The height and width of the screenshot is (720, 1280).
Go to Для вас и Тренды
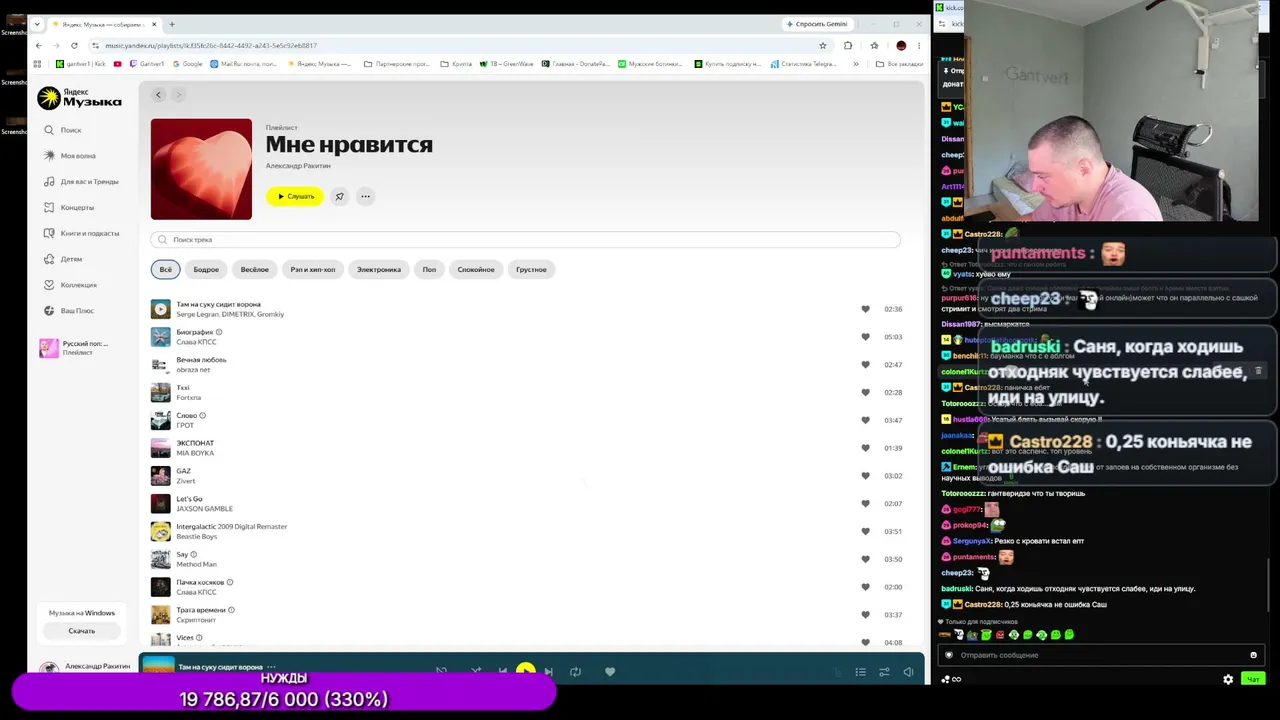click(81, 182)
